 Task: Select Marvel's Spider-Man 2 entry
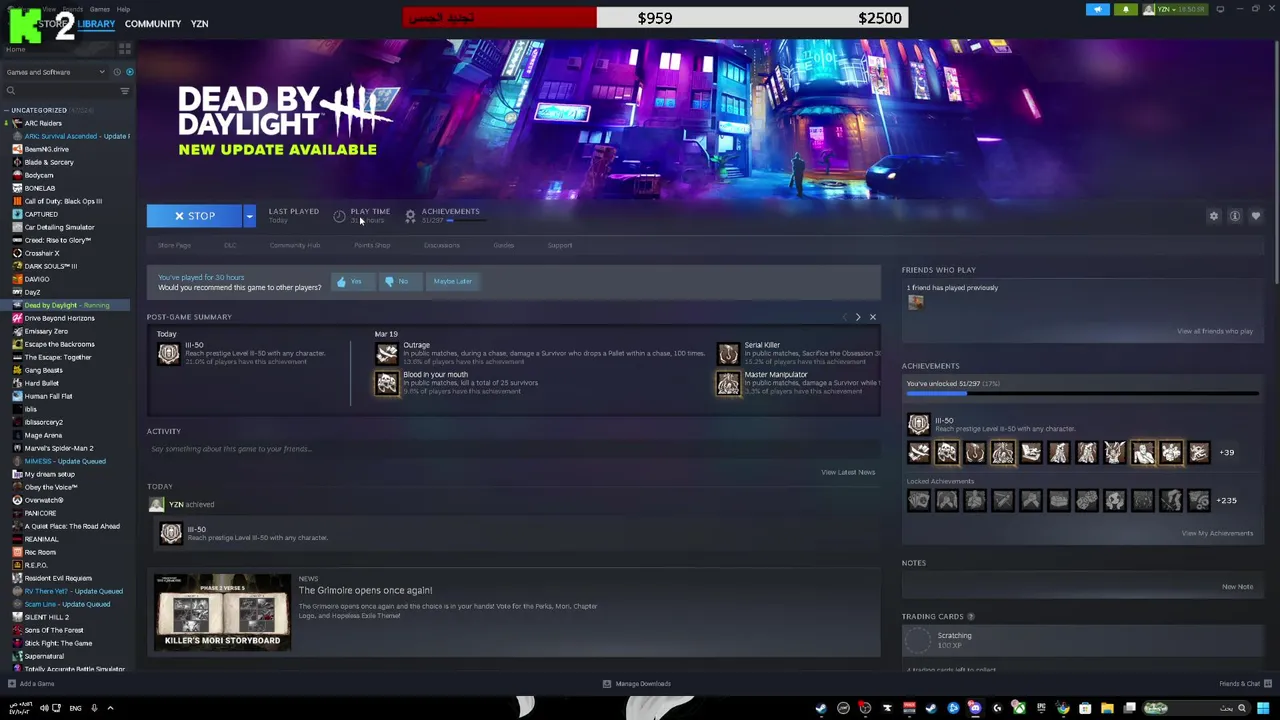[x=58, y=448]
